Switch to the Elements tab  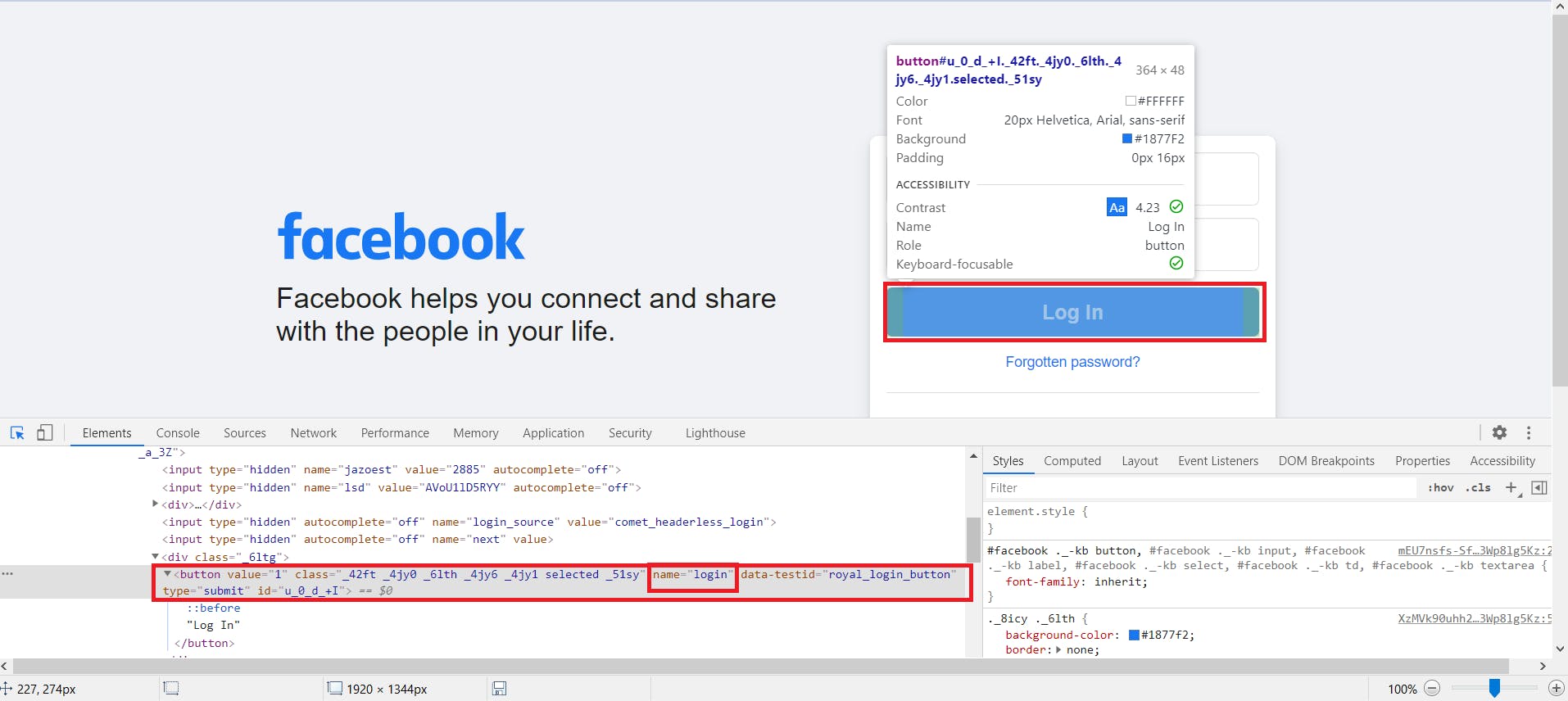click(x=106, y=433)
